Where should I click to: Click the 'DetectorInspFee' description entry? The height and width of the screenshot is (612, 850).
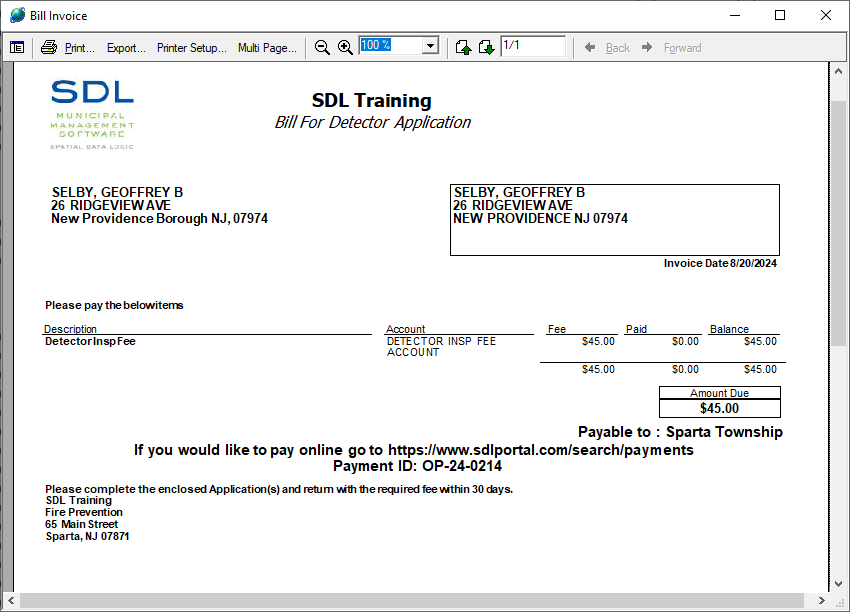click(90, 342)
